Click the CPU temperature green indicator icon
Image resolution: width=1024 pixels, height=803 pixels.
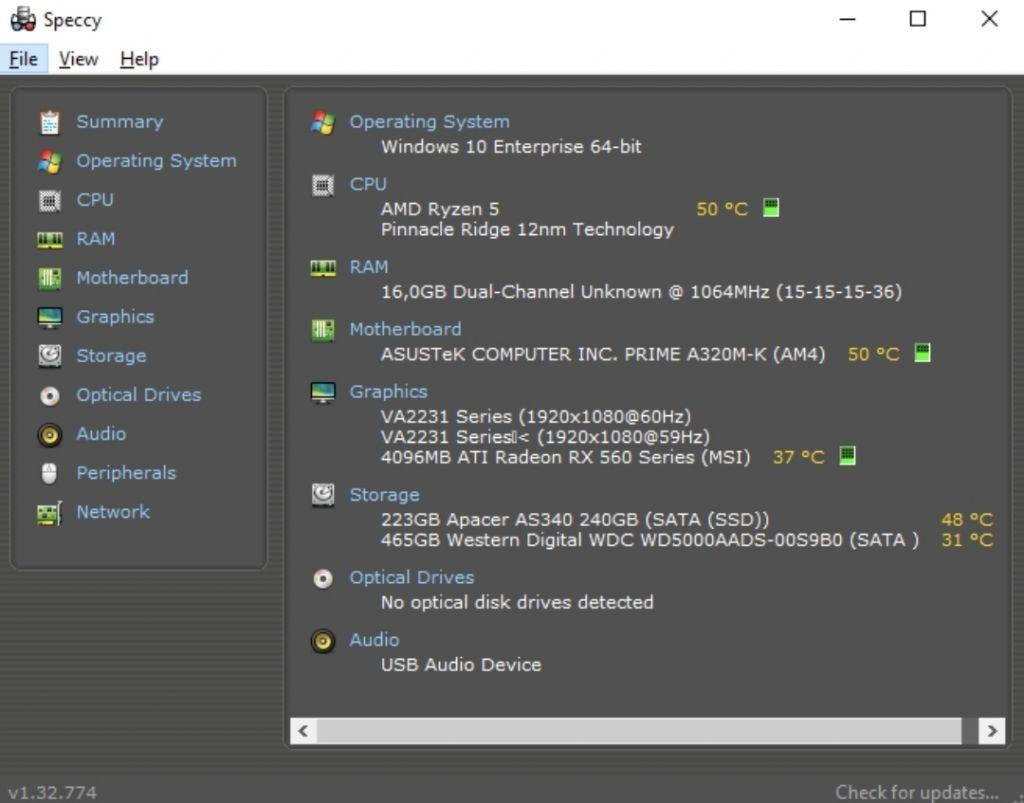pos(771,208)
